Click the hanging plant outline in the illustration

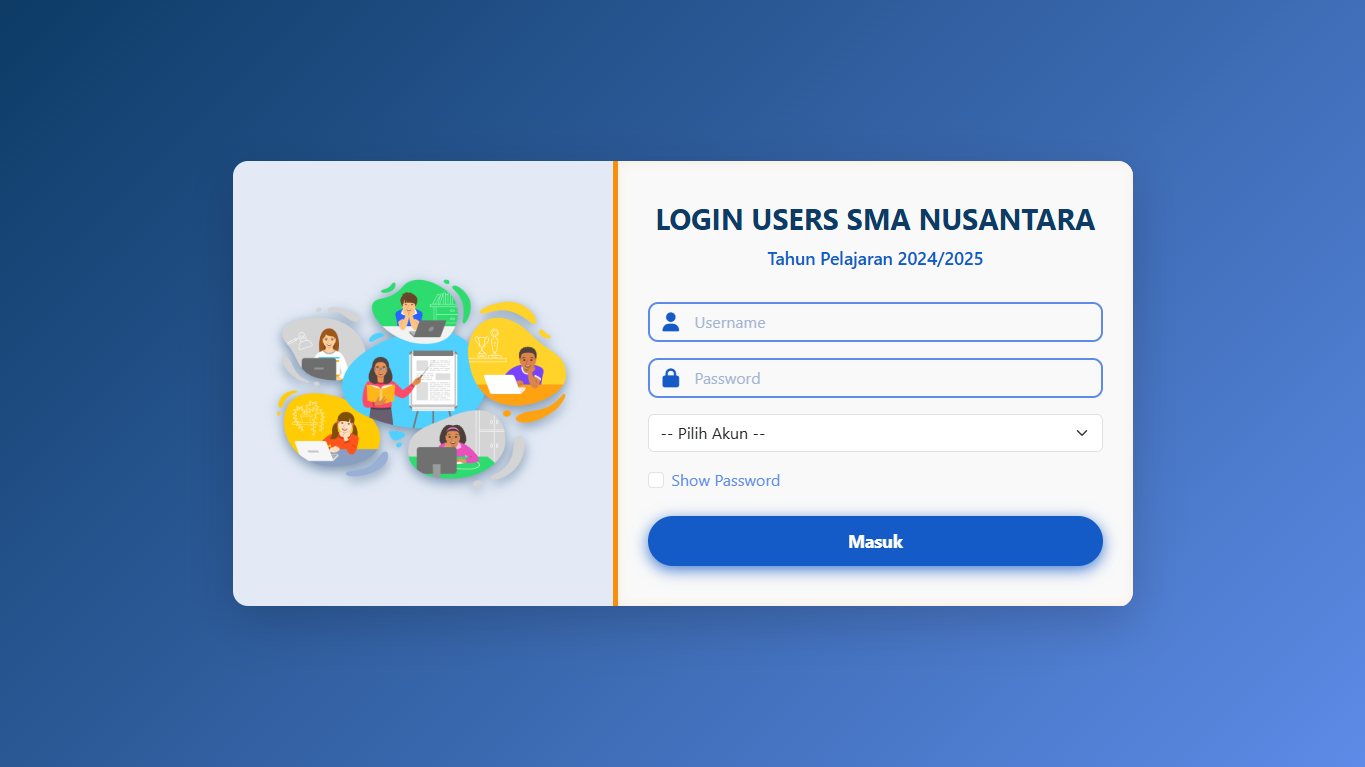[x=307, y=415]
